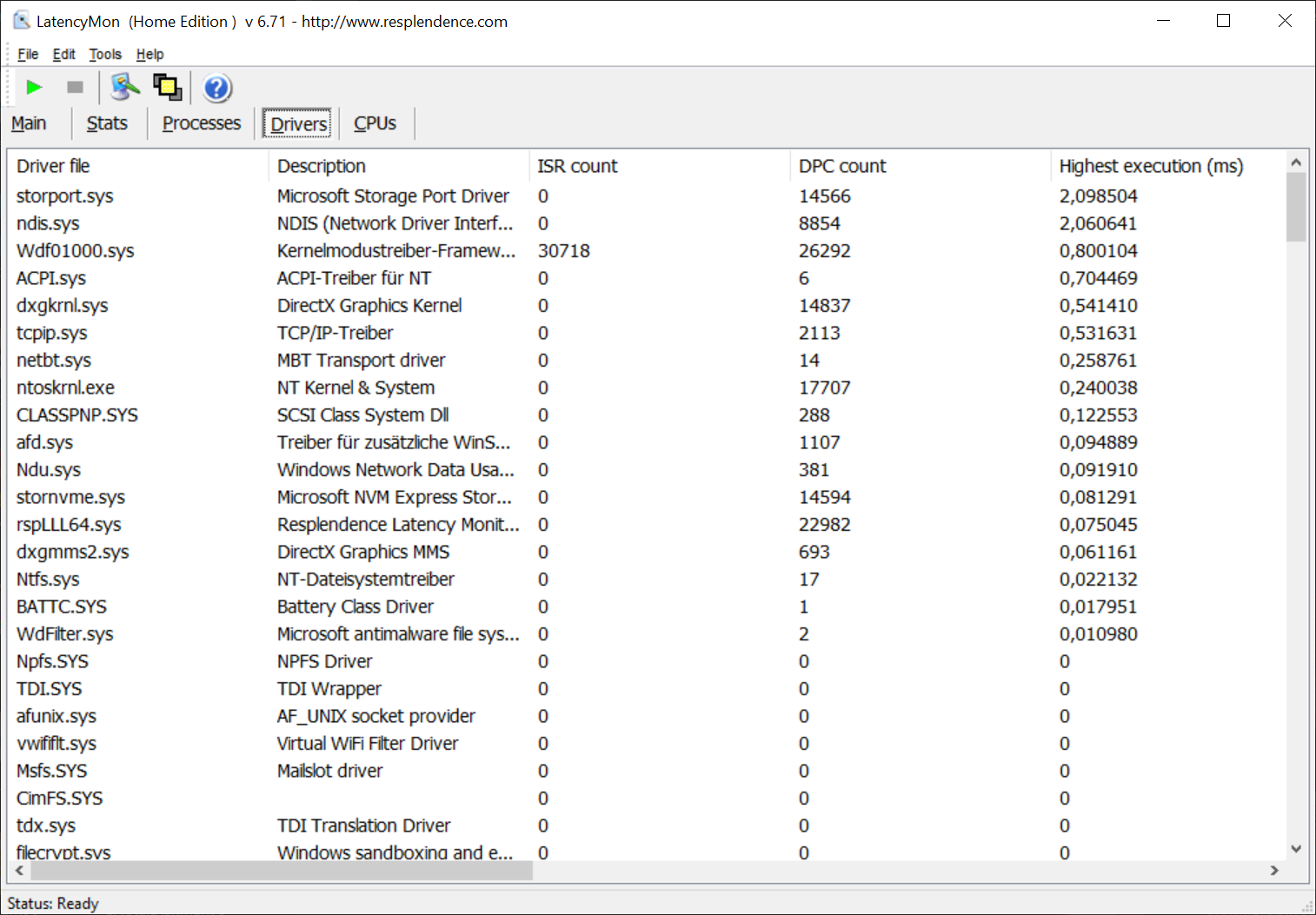Open help with the blue question mark icon
This screenshot has height=915, width=1316.
point(216,88)
